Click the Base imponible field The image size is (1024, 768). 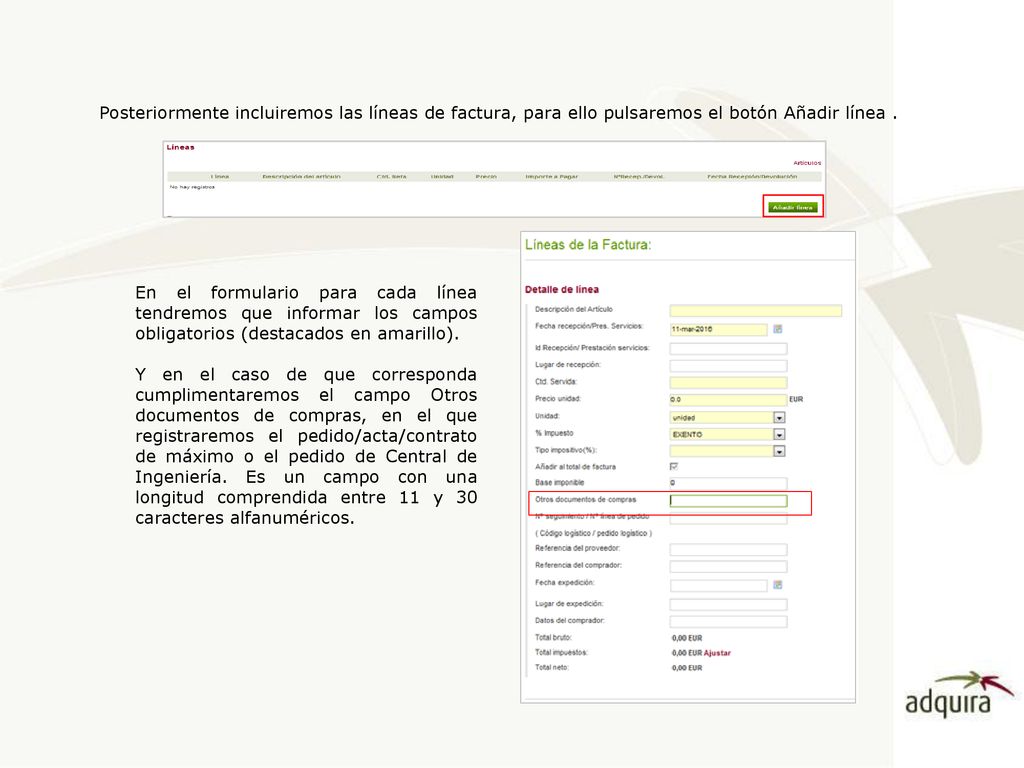(728, 483)
